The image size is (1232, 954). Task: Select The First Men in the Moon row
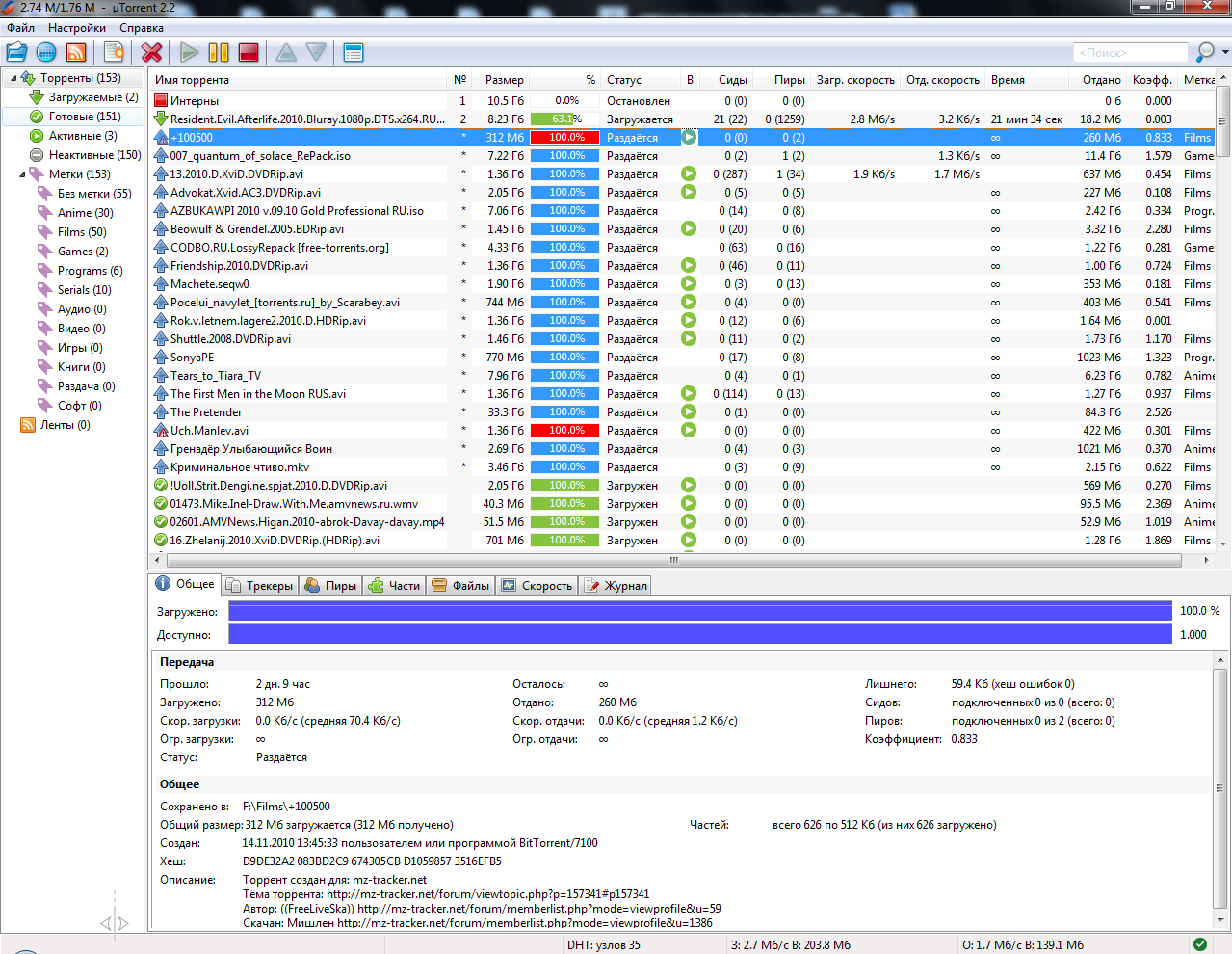(x=683, y=394)
